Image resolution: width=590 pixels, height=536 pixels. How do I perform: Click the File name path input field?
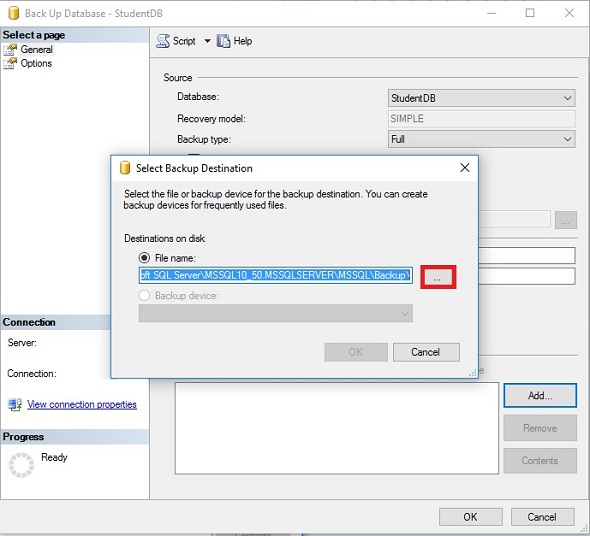click(x=275, y=276)
